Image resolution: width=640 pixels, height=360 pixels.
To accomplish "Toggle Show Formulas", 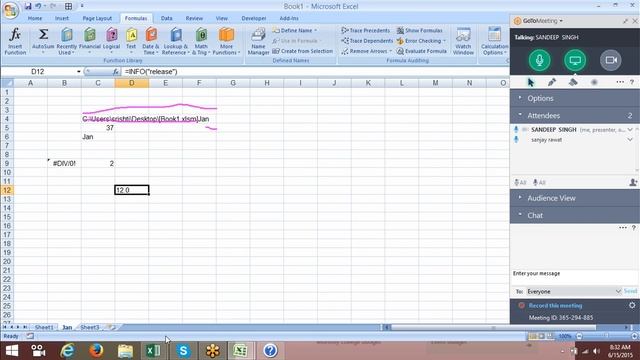I will (x=420, y=31).
